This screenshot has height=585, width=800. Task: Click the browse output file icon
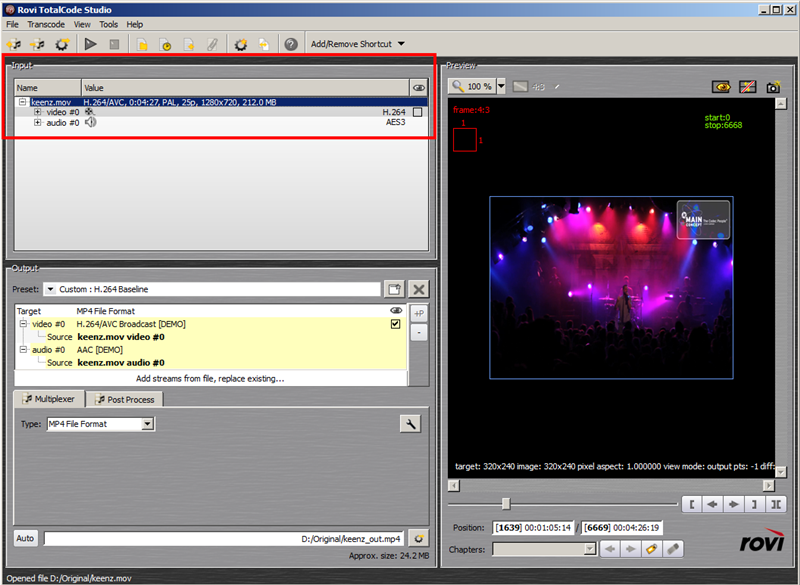click(418, 539)
